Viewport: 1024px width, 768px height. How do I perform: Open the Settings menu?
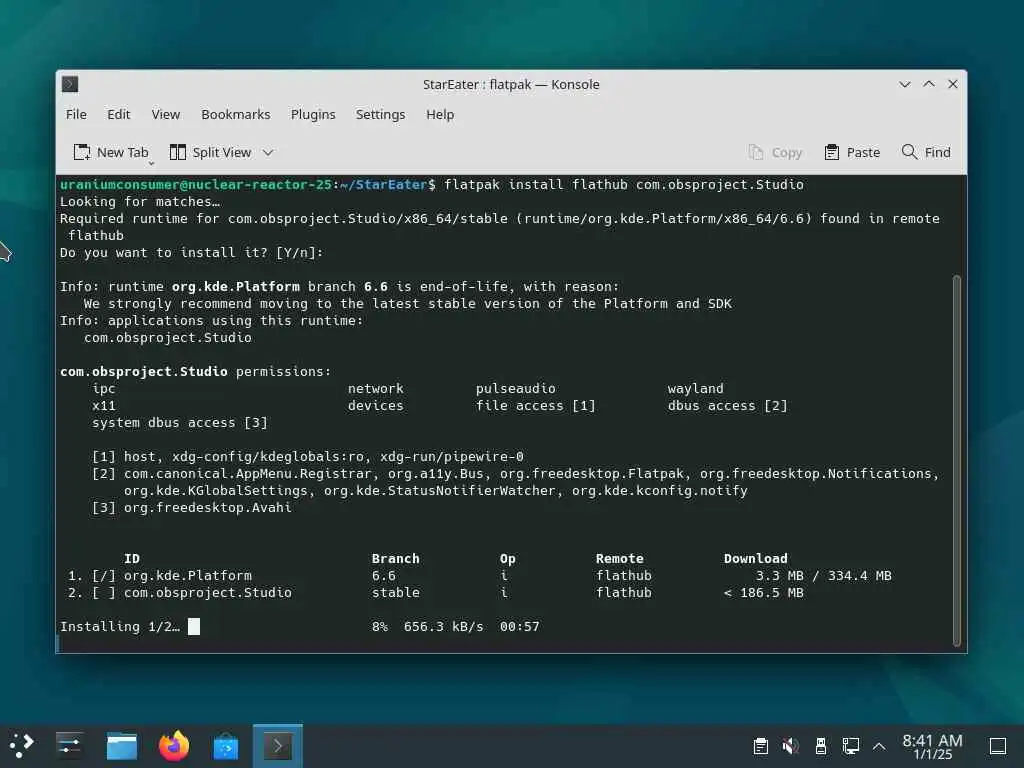(x=380, y=114)
